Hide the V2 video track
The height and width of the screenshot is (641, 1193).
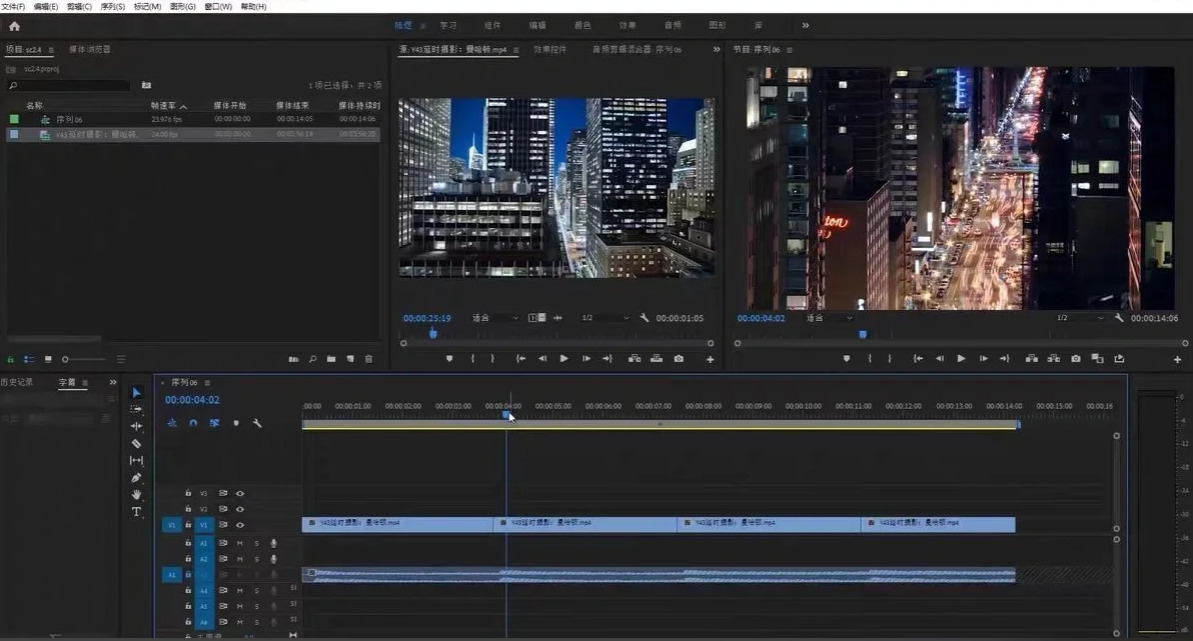pos(240,509)
